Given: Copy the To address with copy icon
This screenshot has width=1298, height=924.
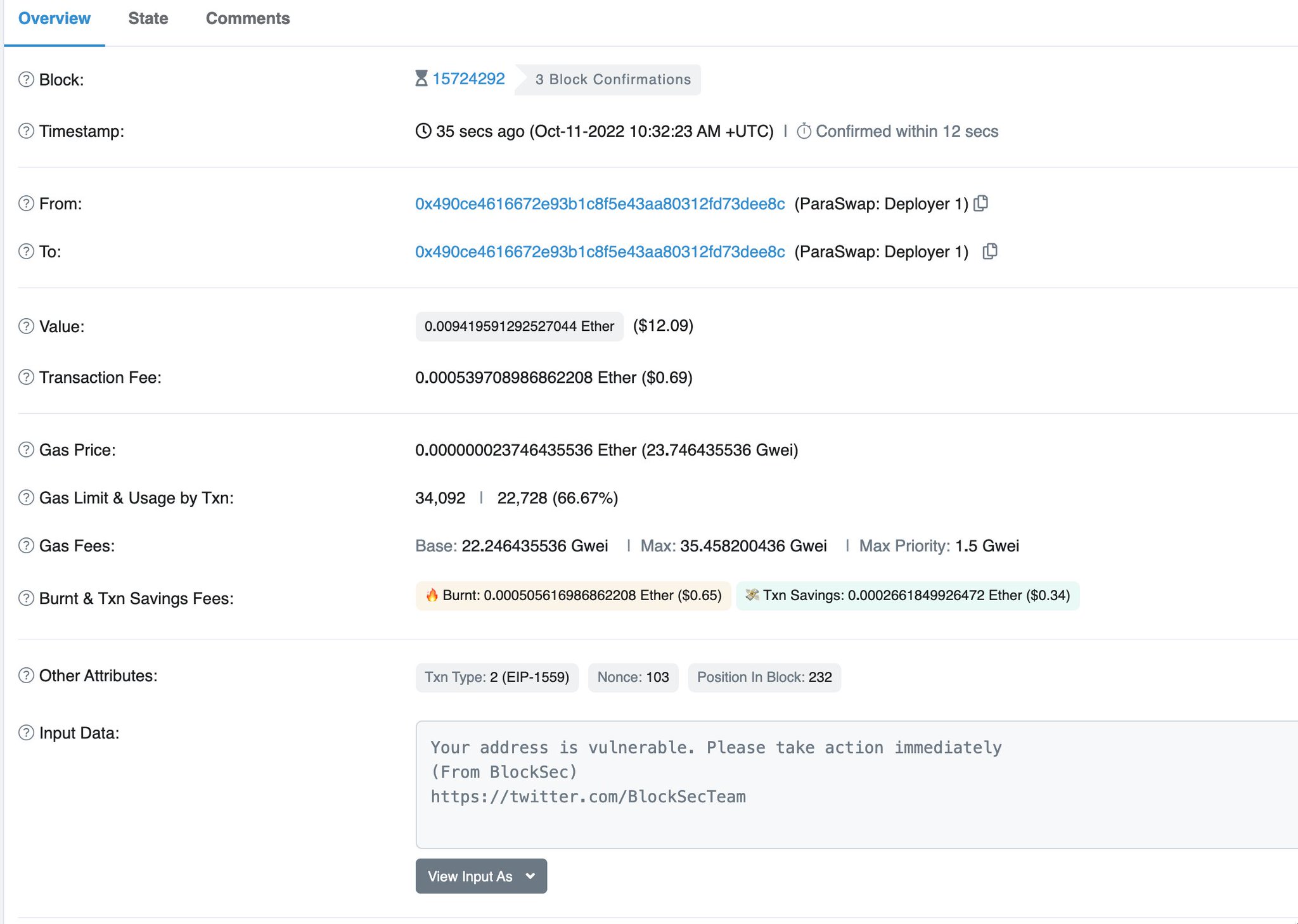Looking at the screenshot, I should [x=989, y=252].
